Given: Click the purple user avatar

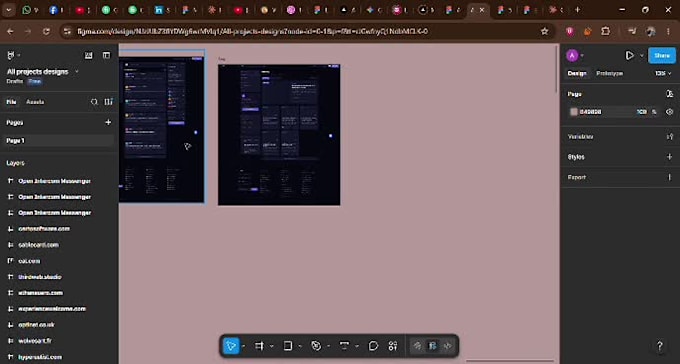Looking at the screenshot, I should (x=572, y=56).
